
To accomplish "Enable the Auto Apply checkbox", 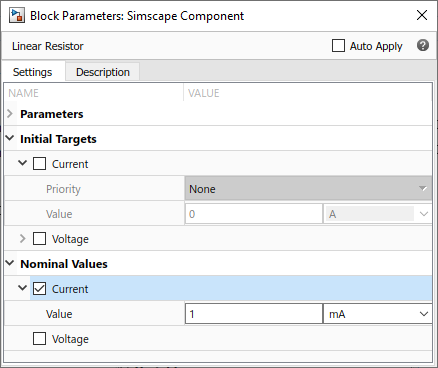I will coord(338,46).
